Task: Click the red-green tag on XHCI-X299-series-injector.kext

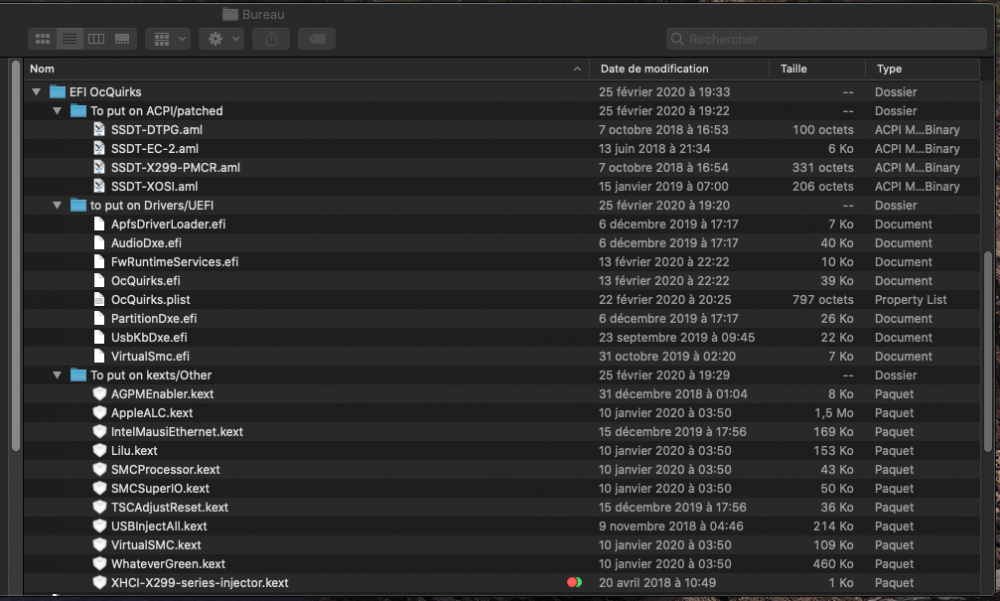Action: (x=575, y=582)
